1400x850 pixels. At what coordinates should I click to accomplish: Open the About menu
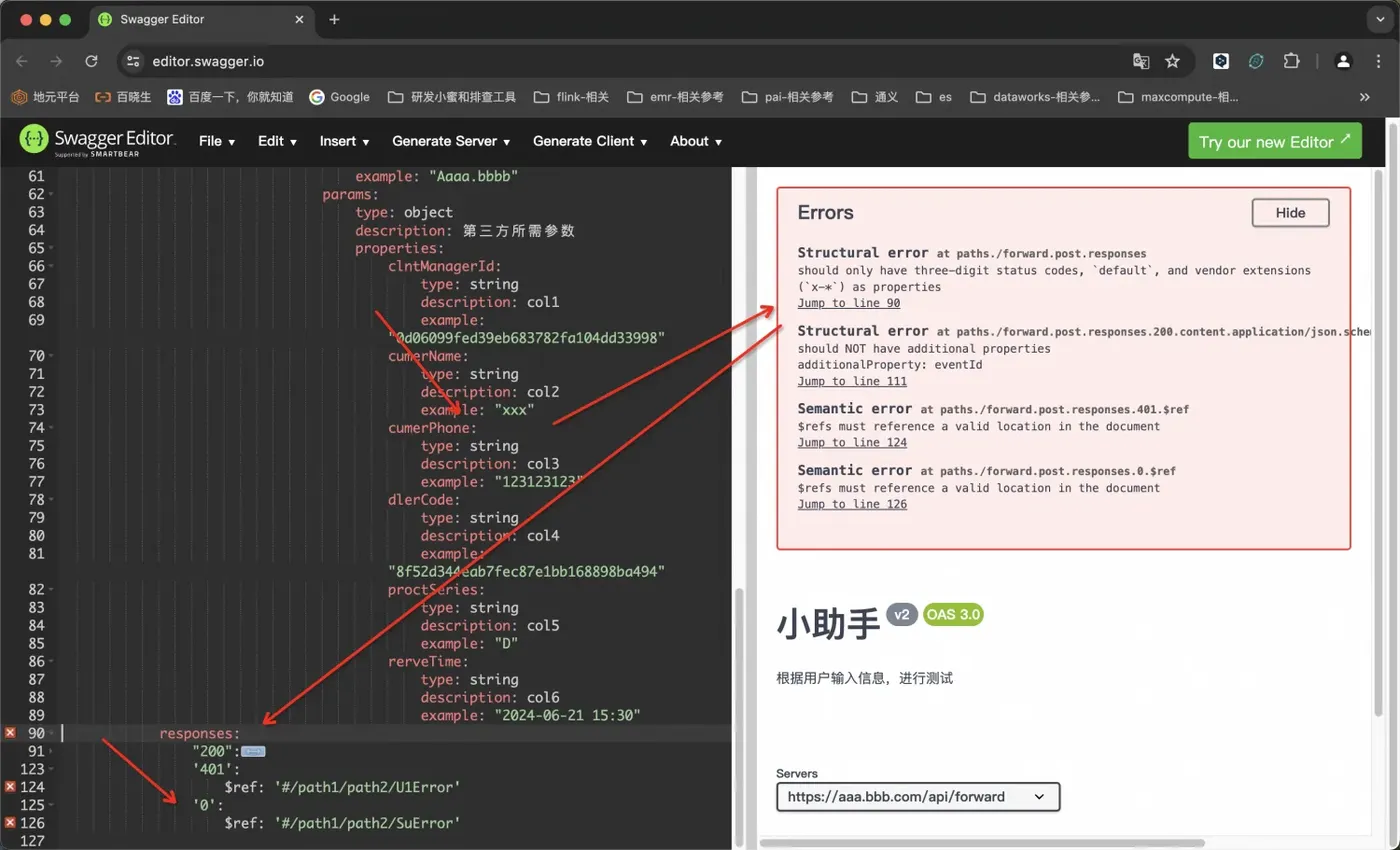[x=696, y=141]
